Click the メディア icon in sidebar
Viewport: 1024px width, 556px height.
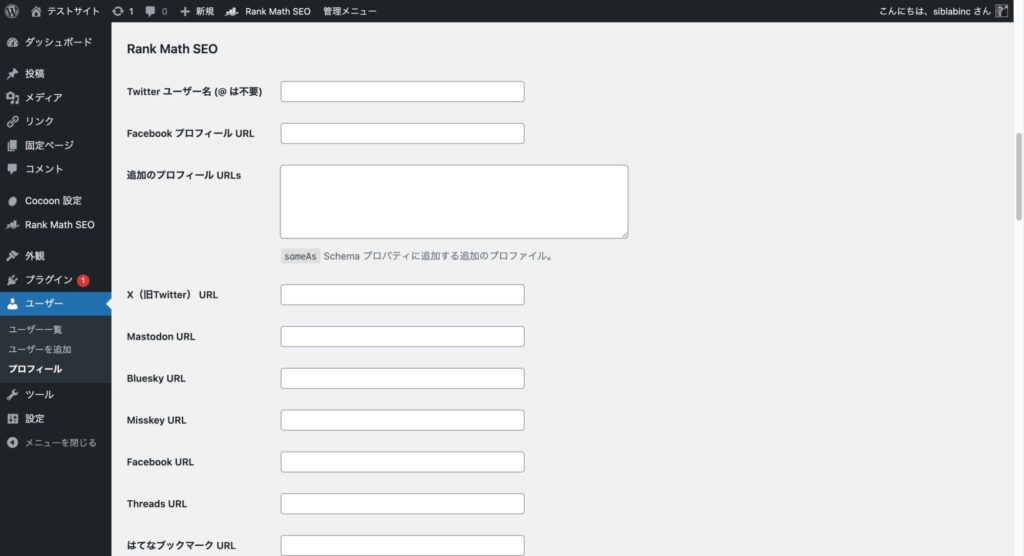tap(12, 97)
